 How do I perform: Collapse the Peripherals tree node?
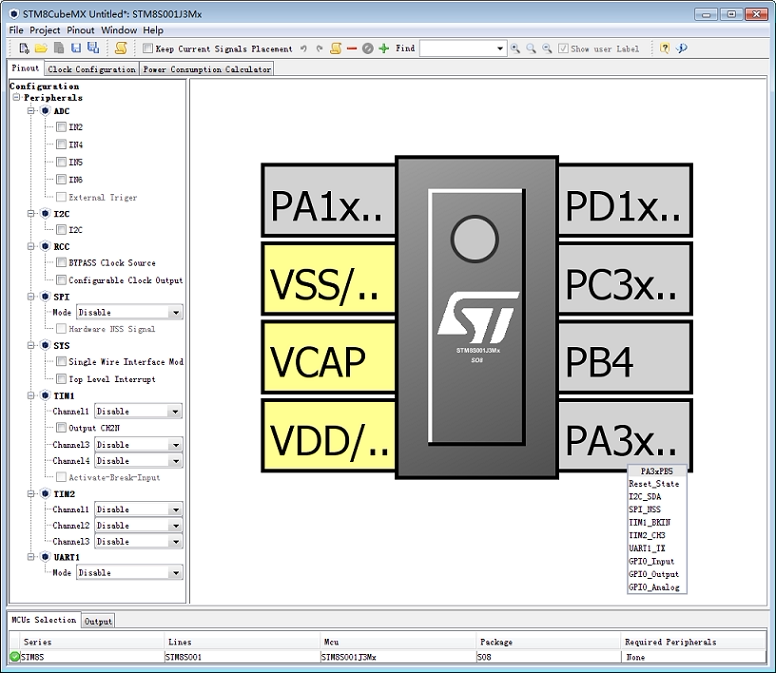[16, 97]
